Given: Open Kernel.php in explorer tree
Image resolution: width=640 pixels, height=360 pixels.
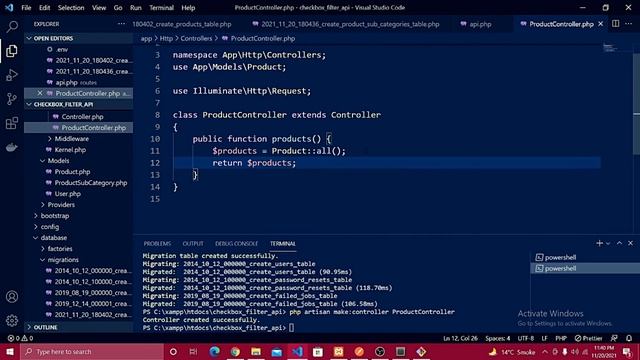Looking at the screenshot, I should [70, 150].
